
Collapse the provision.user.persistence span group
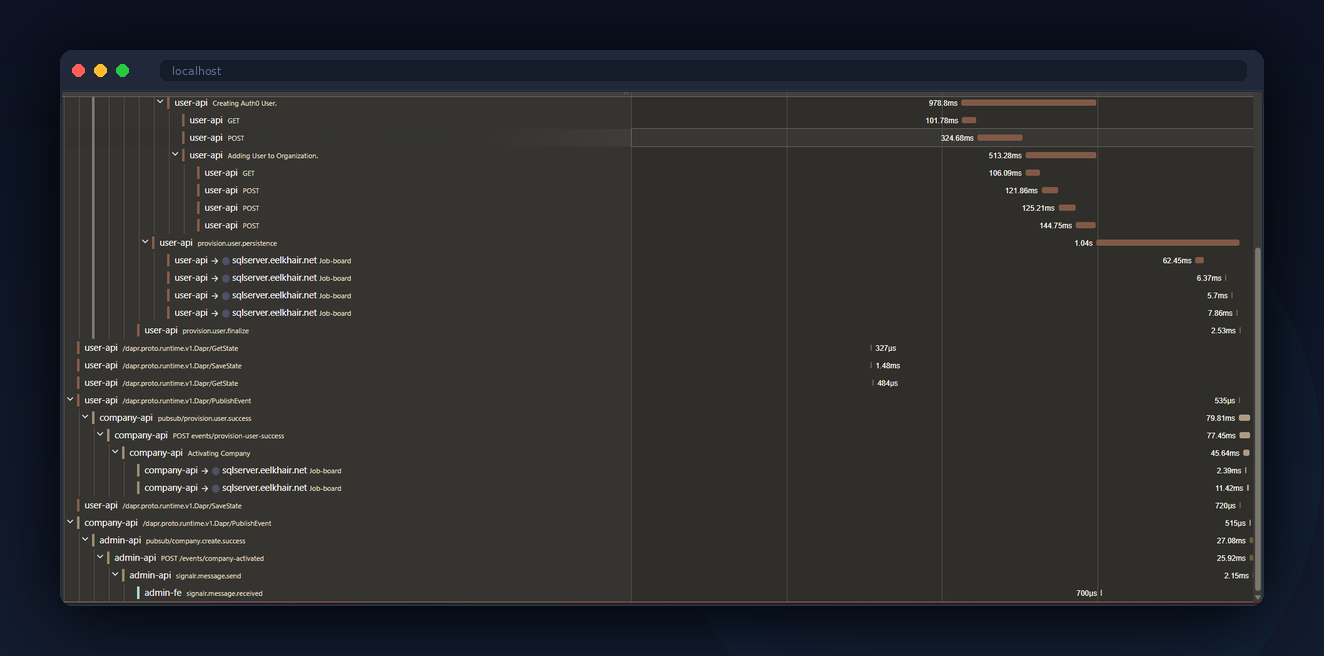point(145,242)
